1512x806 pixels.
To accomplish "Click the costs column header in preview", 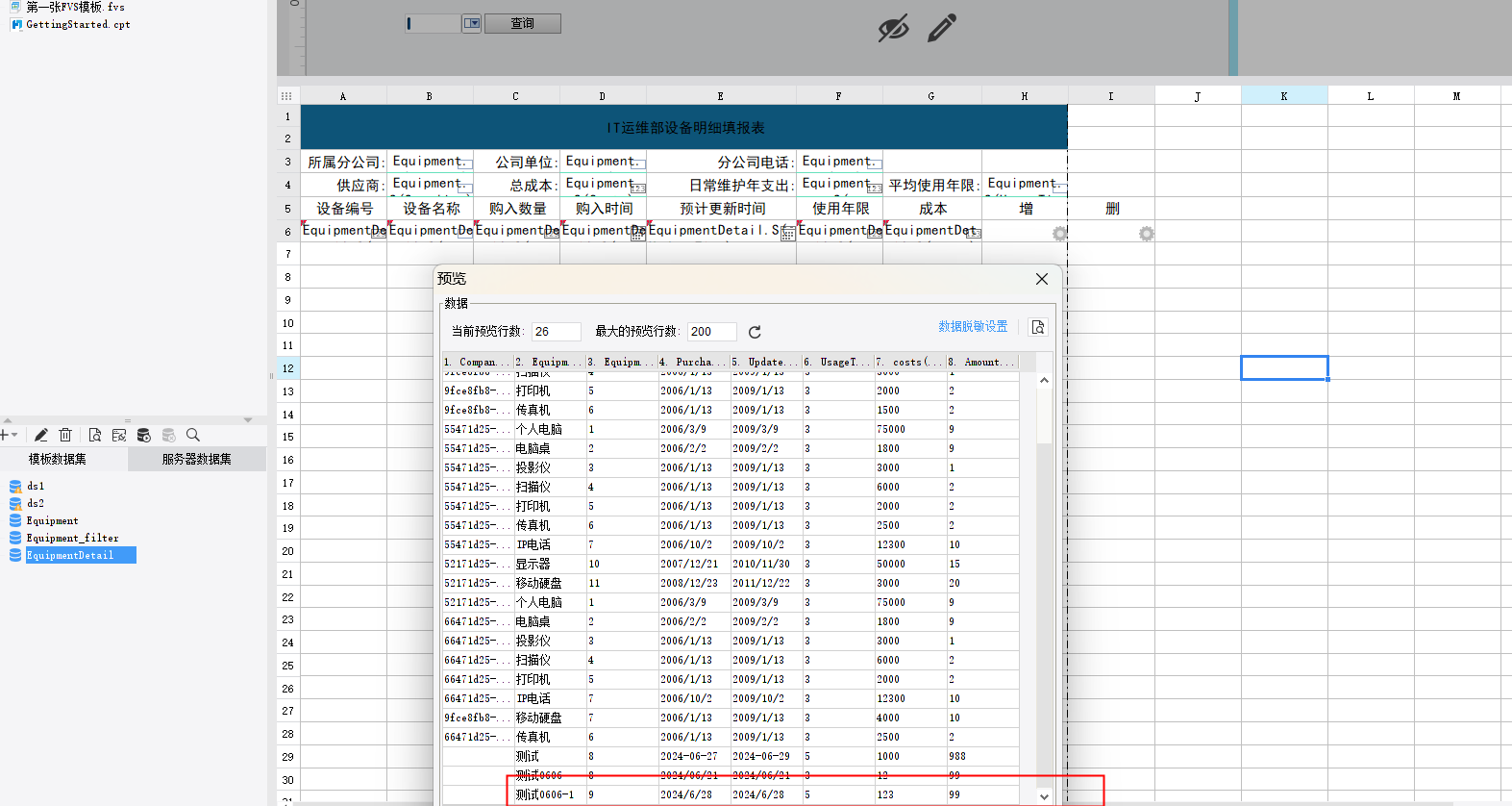I will tap(909, 362).
